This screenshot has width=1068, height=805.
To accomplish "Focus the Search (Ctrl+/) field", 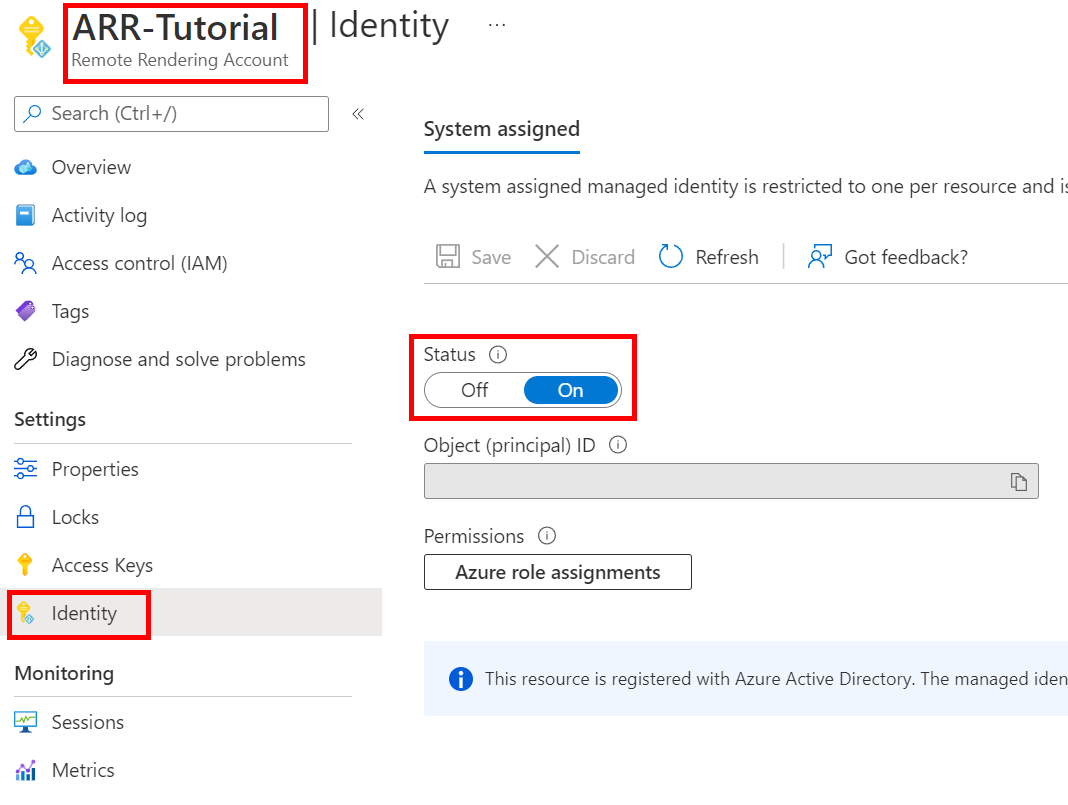I will (x=172, y=114).
